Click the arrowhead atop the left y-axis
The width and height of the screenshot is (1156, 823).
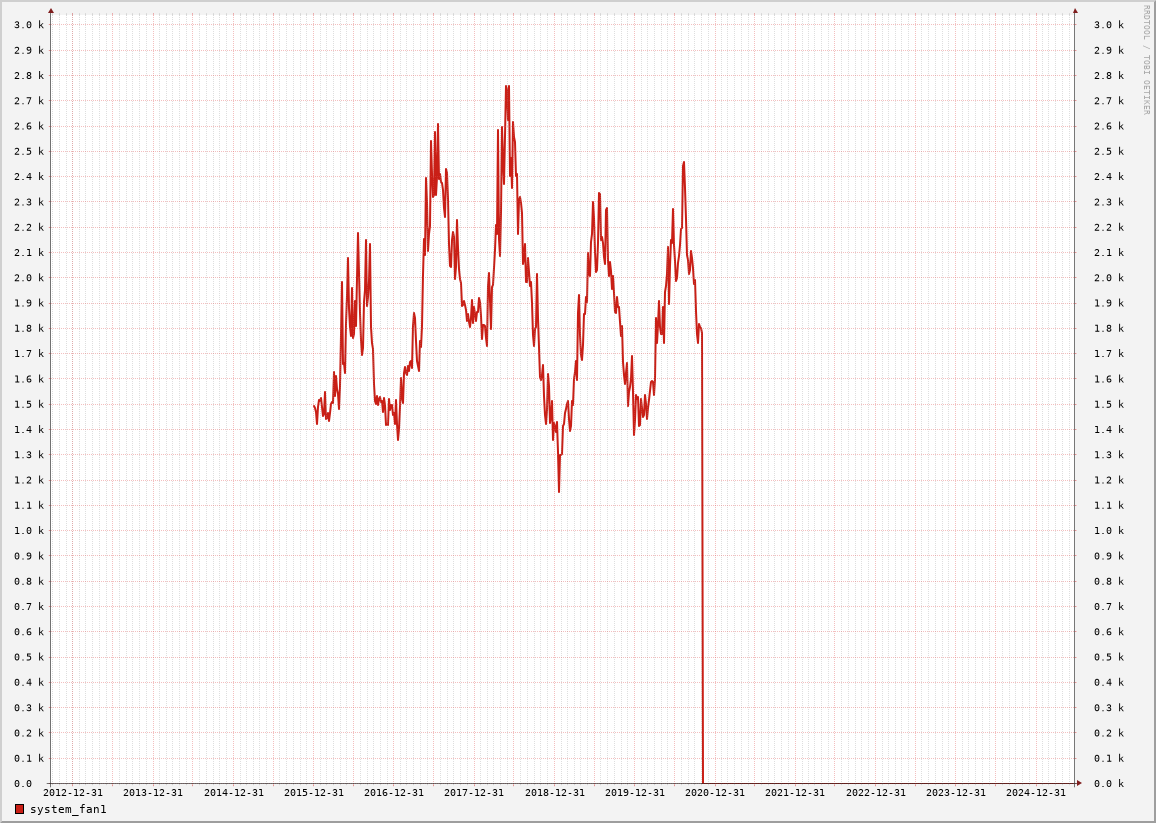click(x=51, y=11)
